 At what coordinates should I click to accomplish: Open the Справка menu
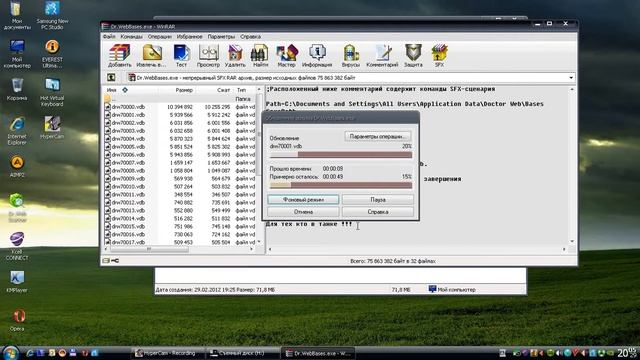point(250,37)
